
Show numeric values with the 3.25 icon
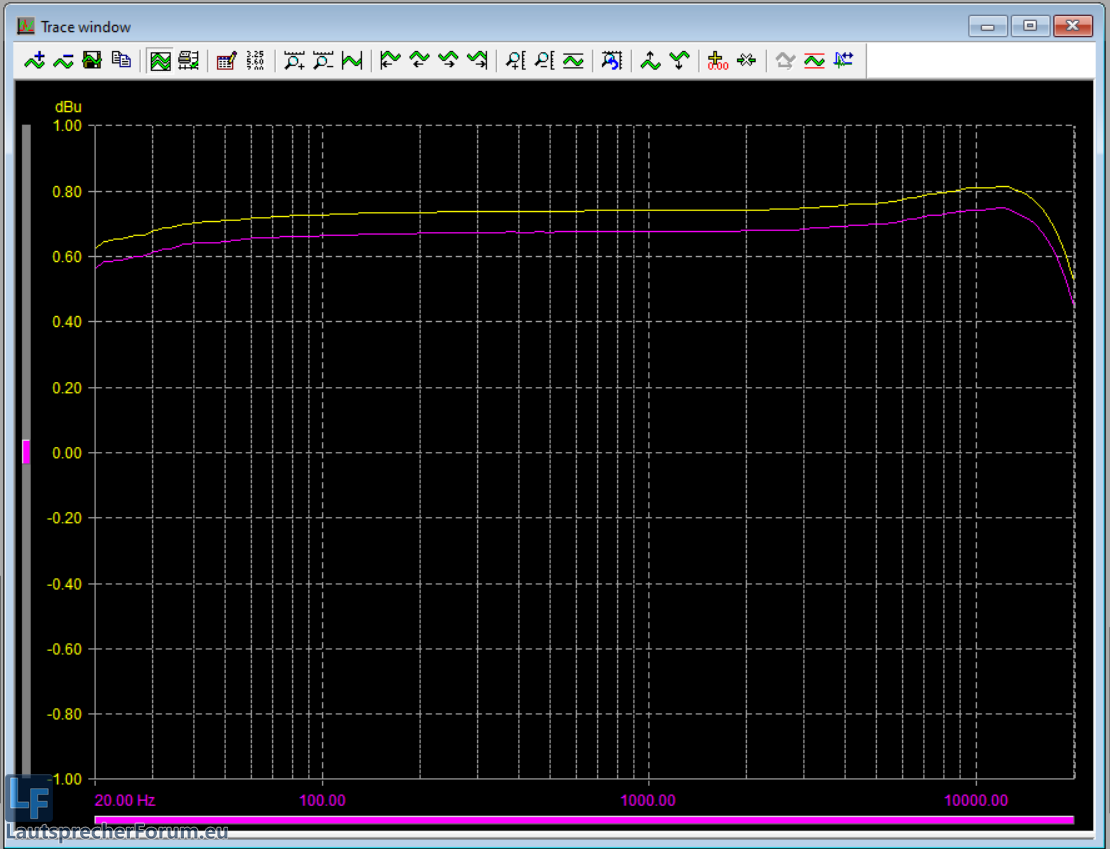coord(255,61)
